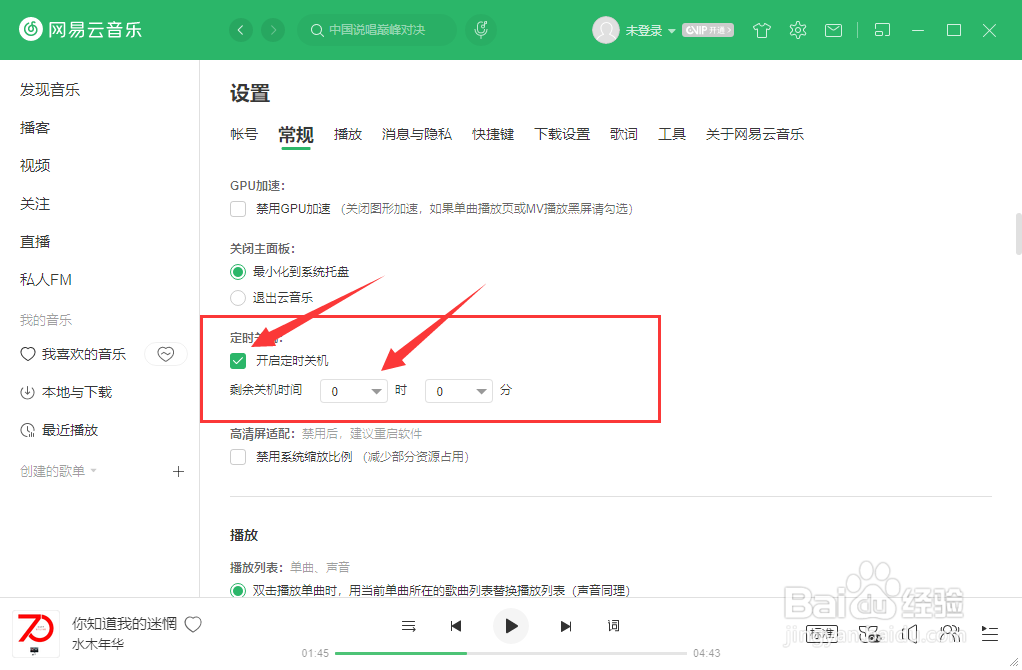Screen dimensions: 1022x670
Task: Switch to the 常规 settings tab
Action: [x=296, y=135]
